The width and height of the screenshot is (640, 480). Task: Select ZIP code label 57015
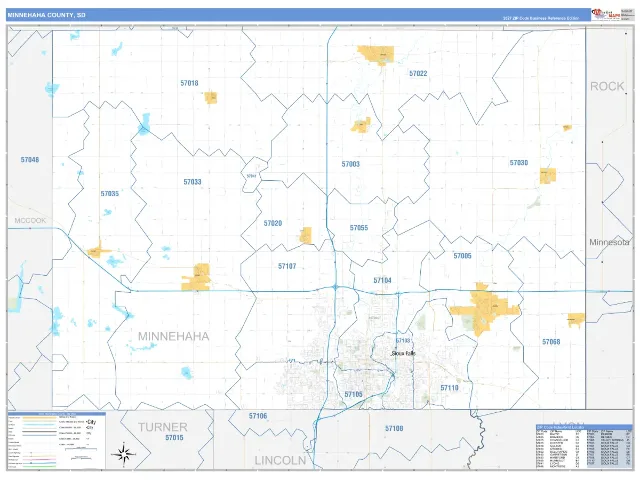click(x=174, y=438)
